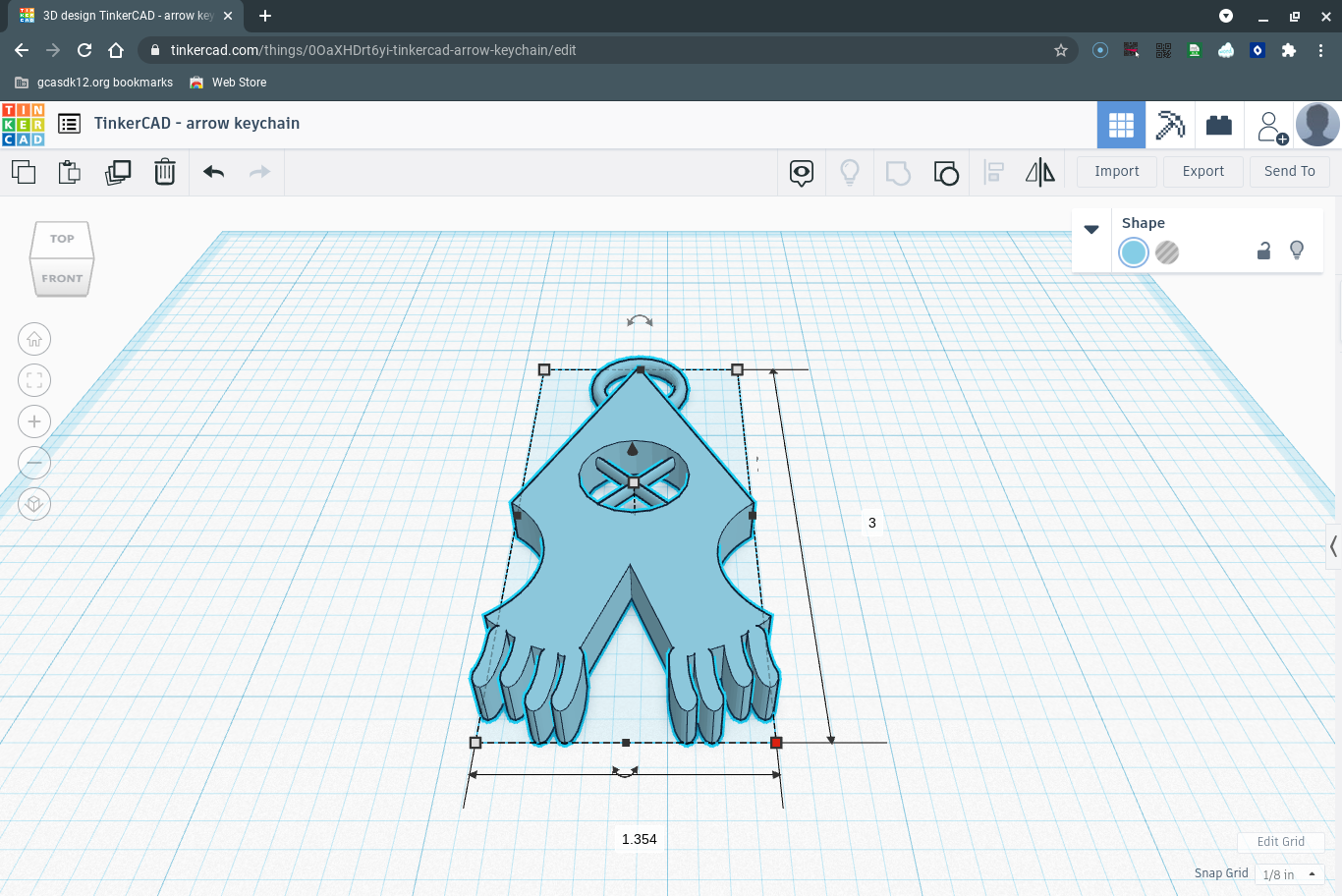Undo the last action
Screen dimensions: 1342x896
(x=214, y=172)
